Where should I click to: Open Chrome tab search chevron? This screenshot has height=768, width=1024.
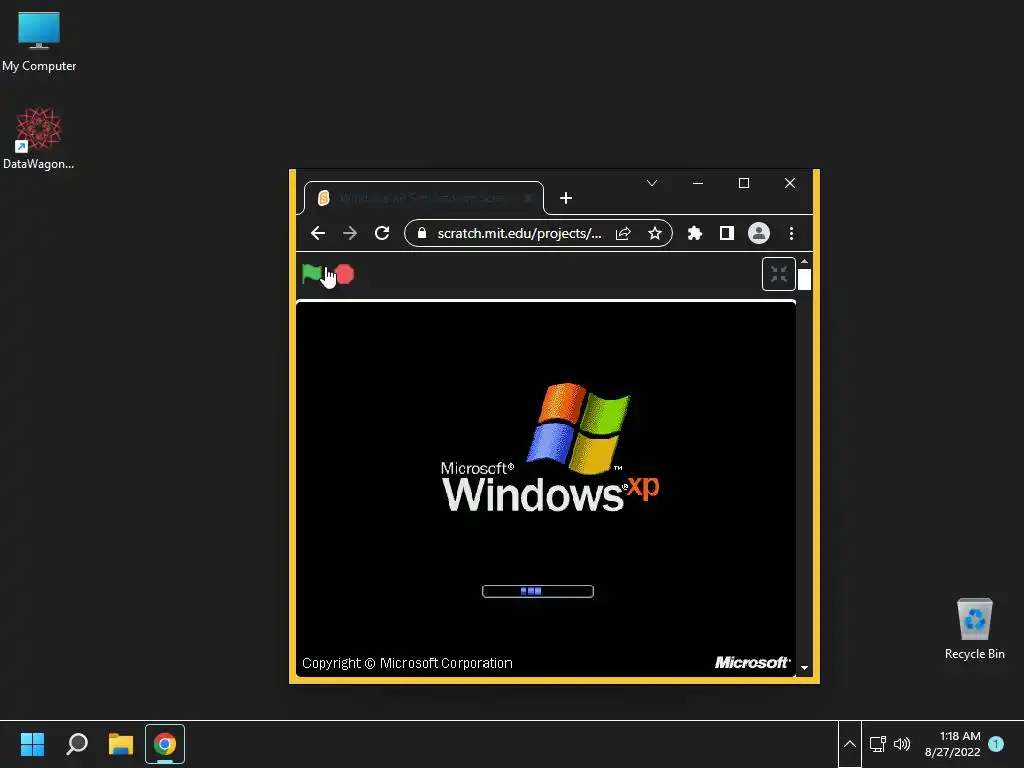(652, 183)
